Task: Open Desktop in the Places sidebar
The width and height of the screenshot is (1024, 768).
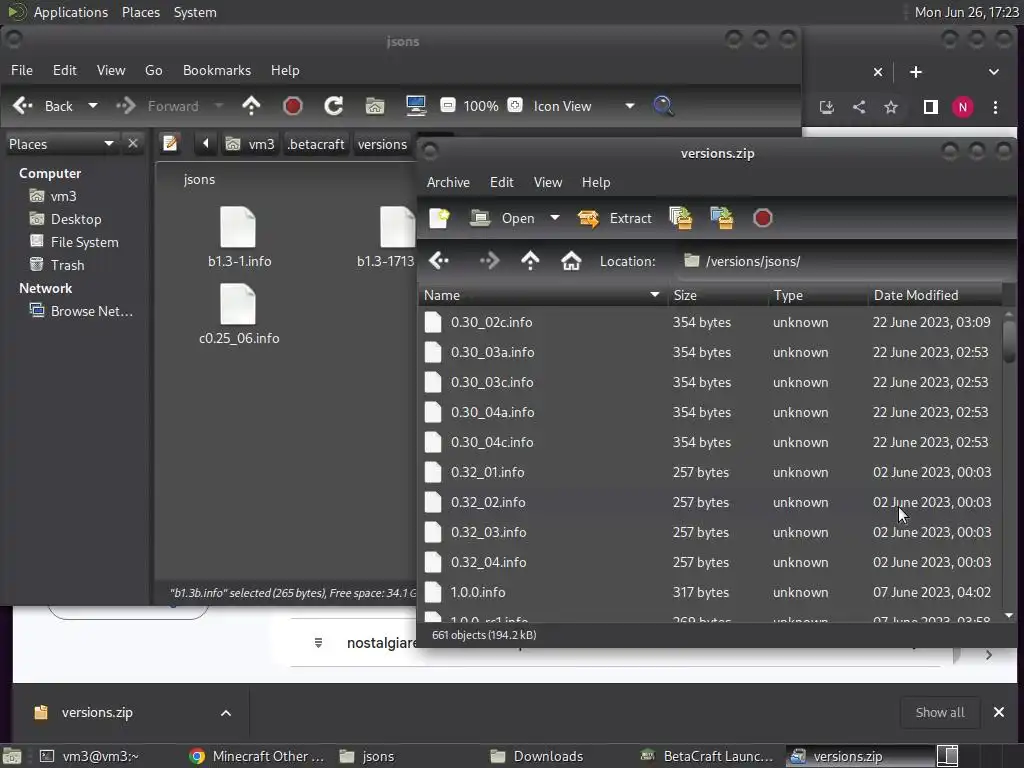Action: tap(66, 219)
